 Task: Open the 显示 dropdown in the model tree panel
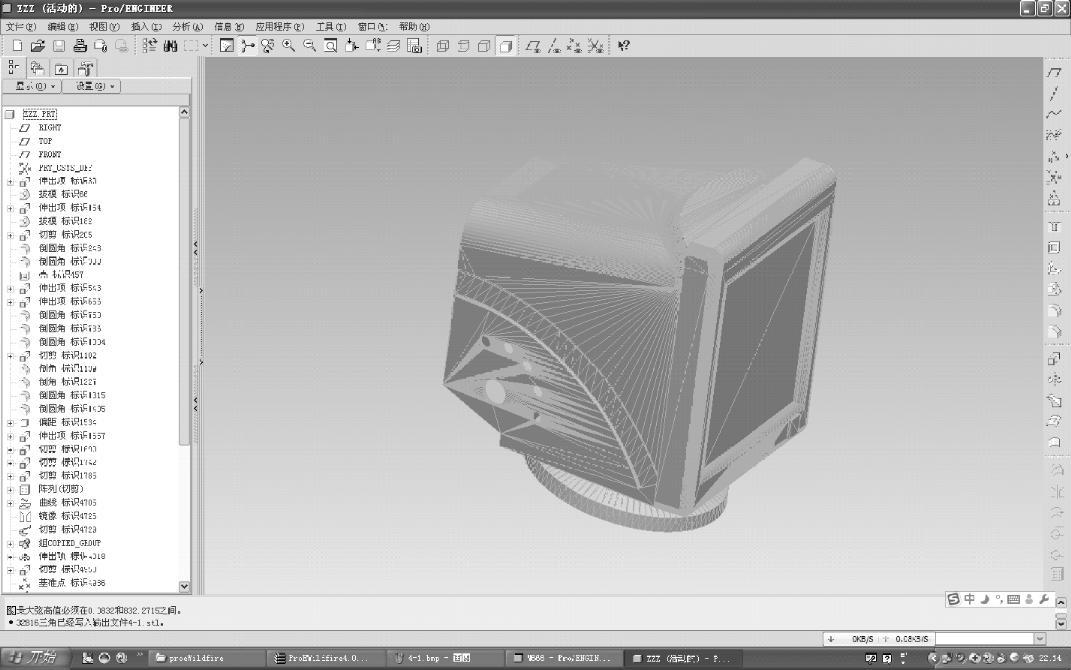[x=32, y=86]
